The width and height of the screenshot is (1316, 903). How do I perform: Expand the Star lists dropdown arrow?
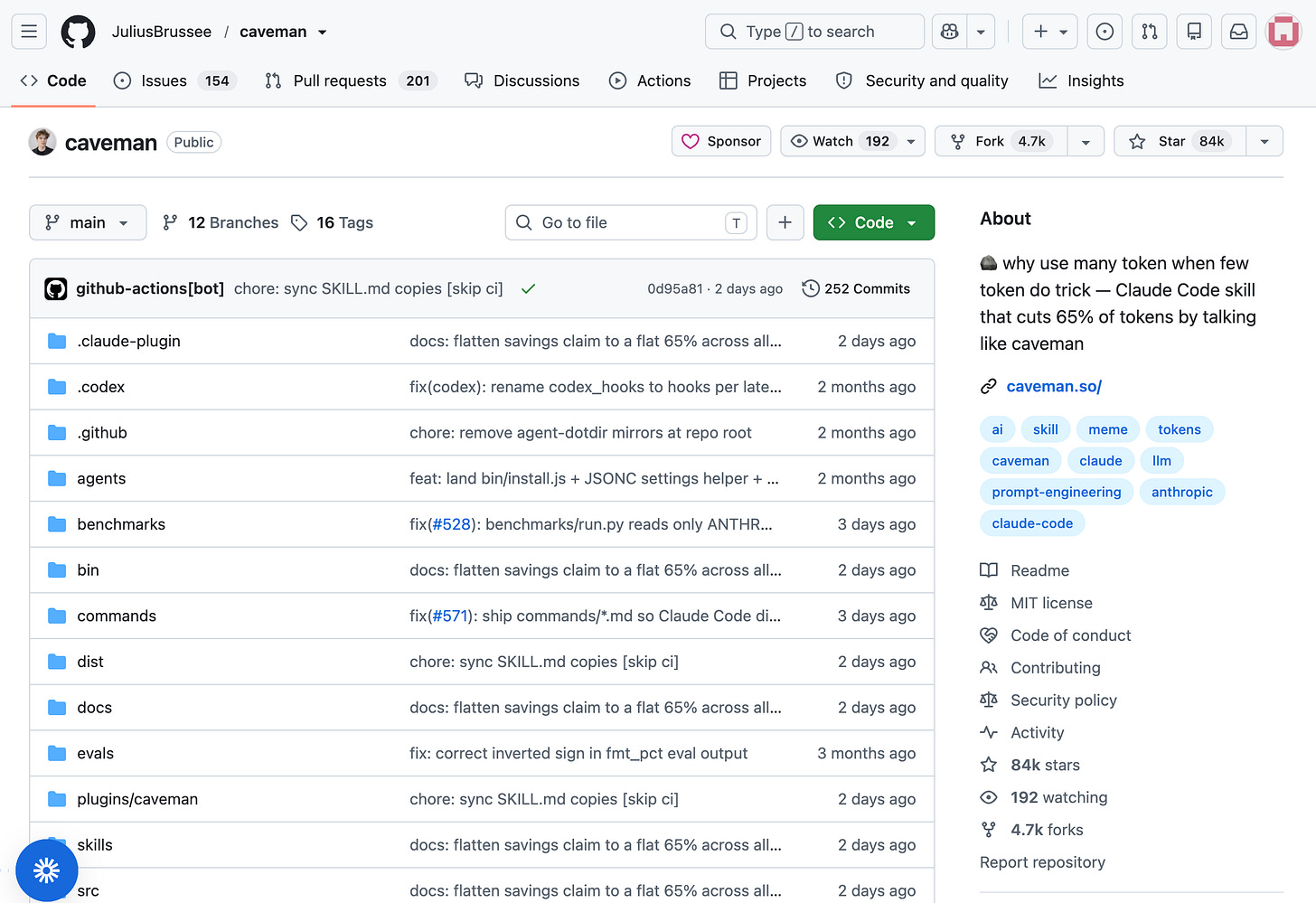pos(1264,141)
